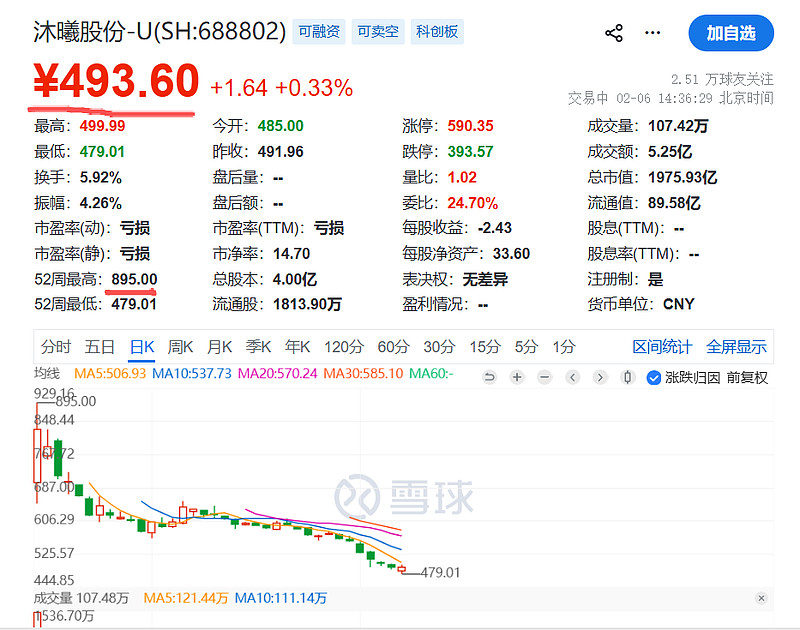Switch to the 30分 chart

click(439, 347)
